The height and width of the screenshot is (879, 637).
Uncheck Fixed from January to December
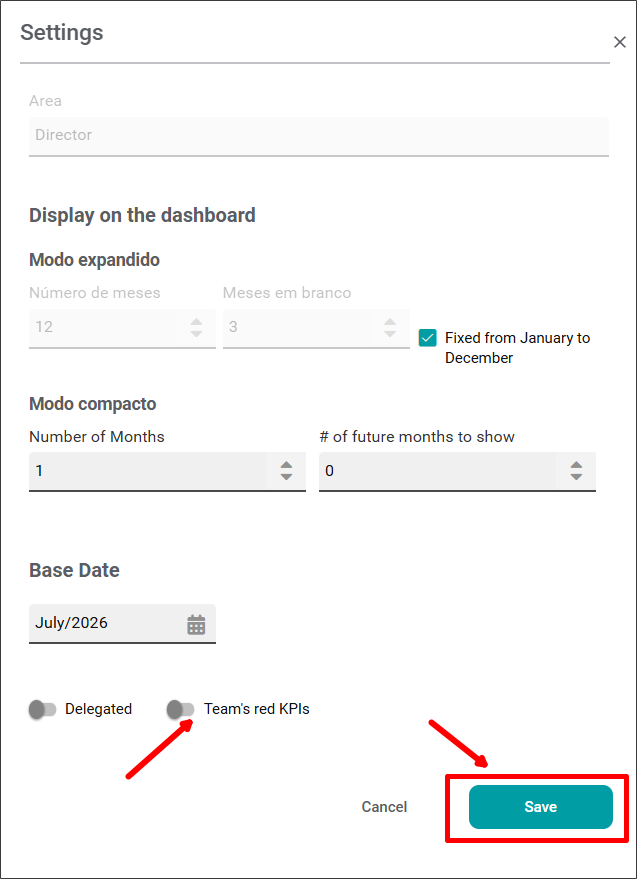click(427, 338)
